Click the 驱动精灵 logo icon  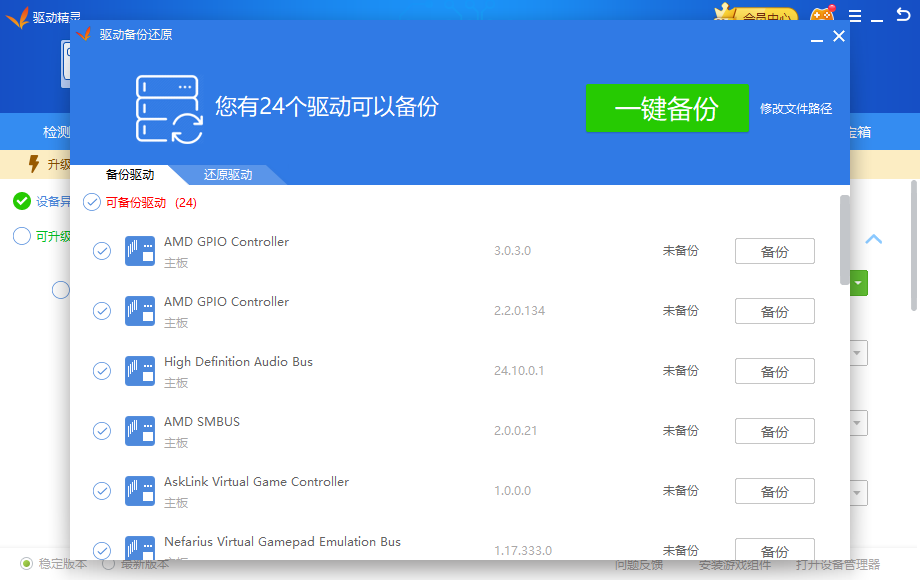pos(18,18)
